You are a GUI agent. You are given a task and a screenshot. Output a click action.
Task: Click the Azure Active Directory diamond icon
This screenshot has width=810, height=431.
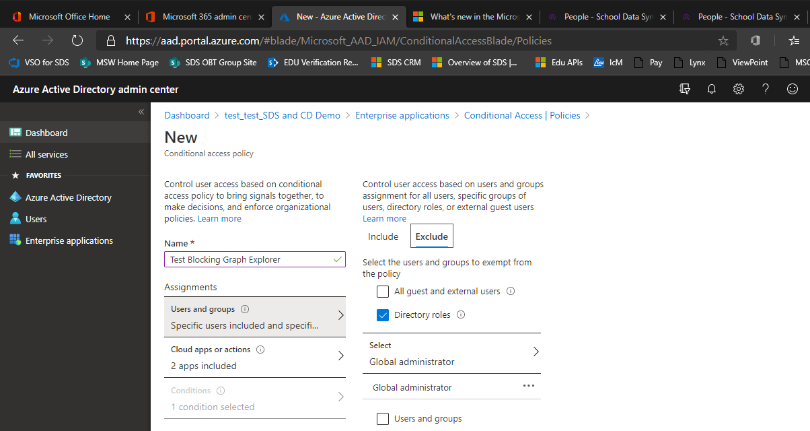(15, 197)
